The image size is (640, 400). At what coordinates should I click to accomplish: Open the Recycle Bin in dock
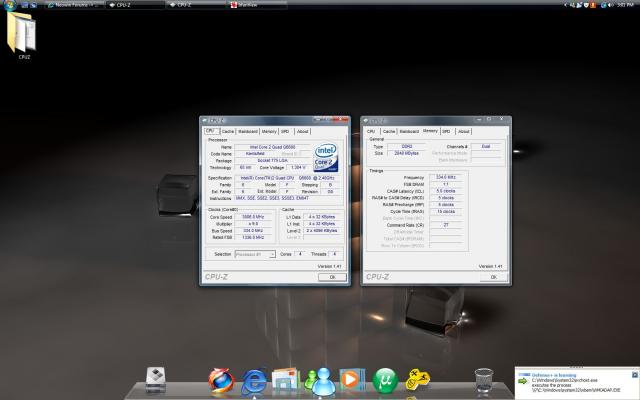[484, 380]
